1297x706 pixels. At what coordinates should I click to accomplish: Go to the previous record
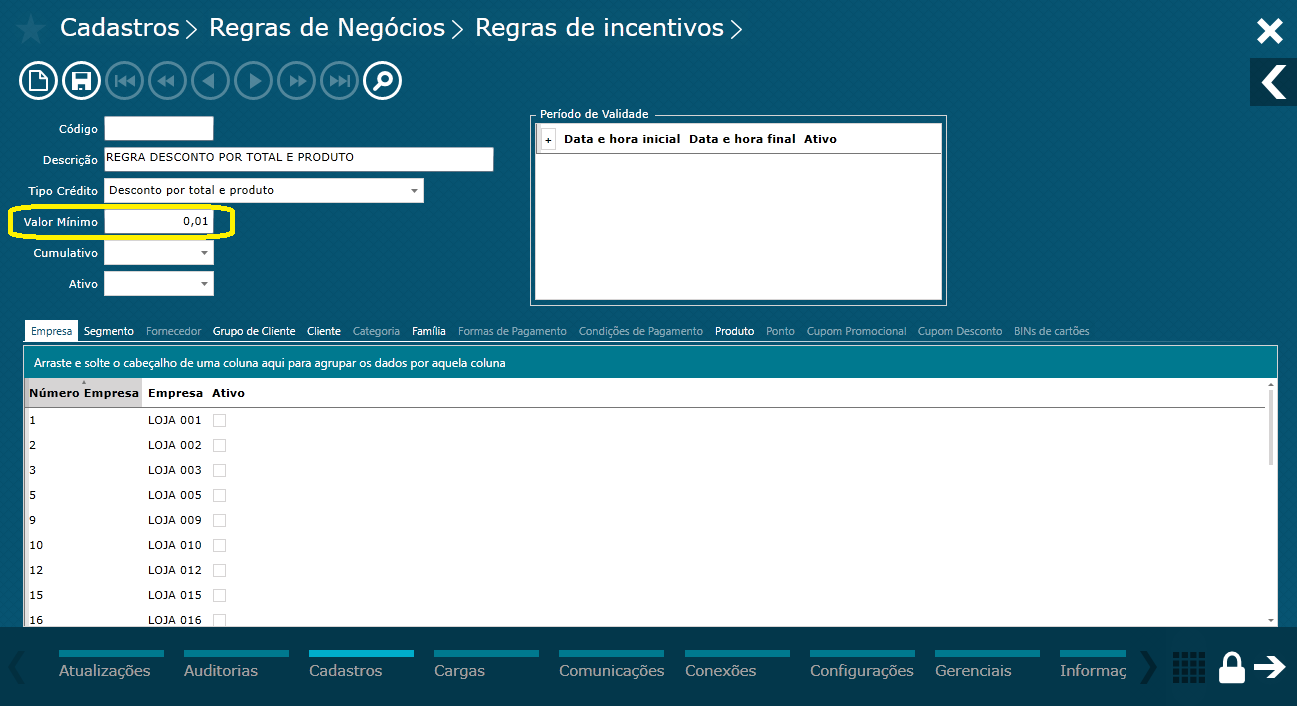(211, 81)
